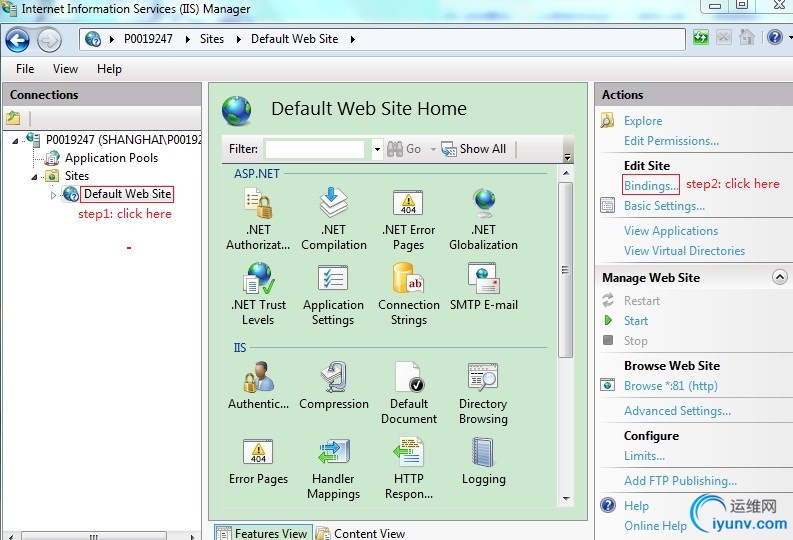Click the Connections create connection icon

[x=13, y=118]
